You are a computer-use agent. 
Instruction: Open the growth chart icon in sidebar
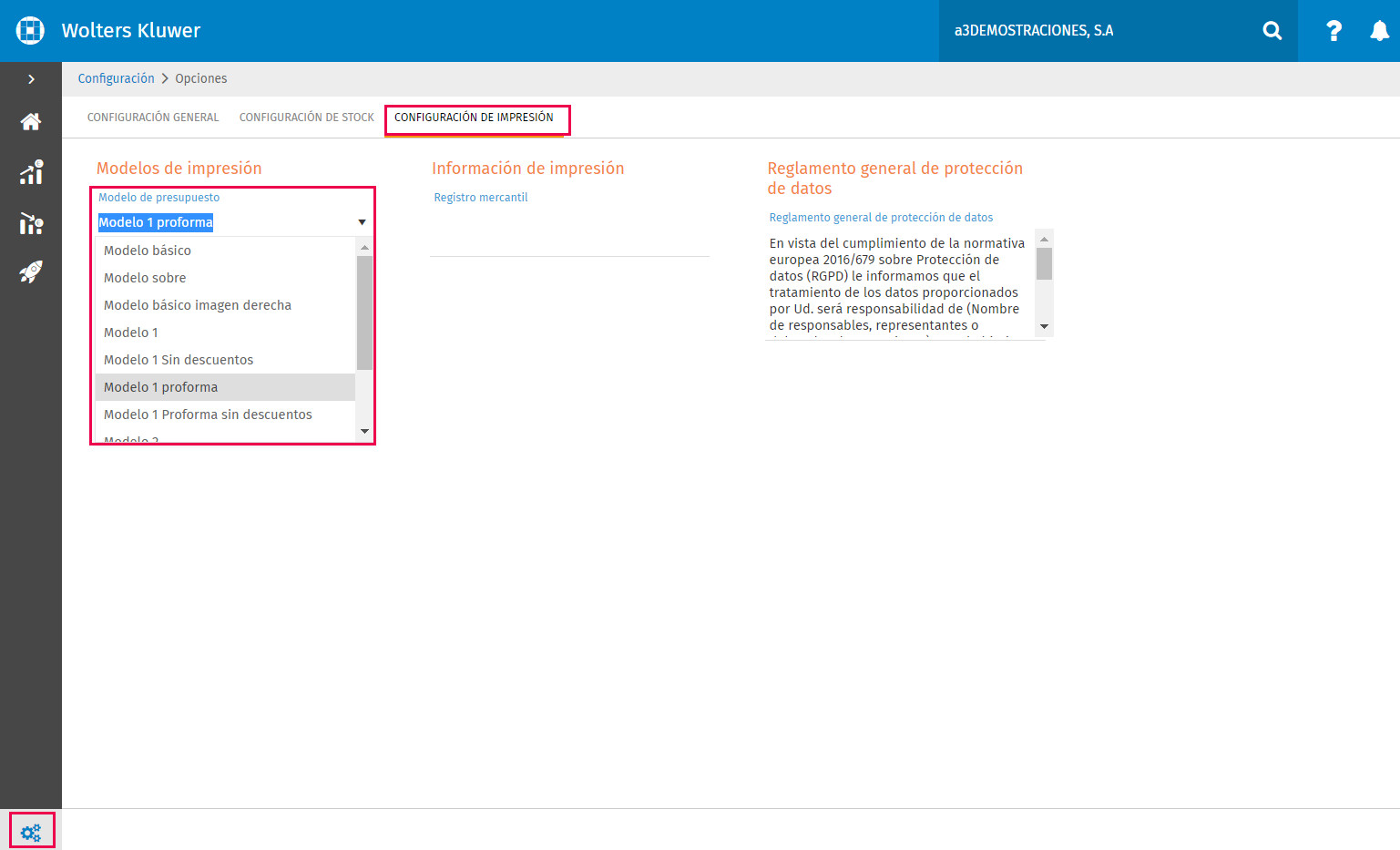point(31,172)
